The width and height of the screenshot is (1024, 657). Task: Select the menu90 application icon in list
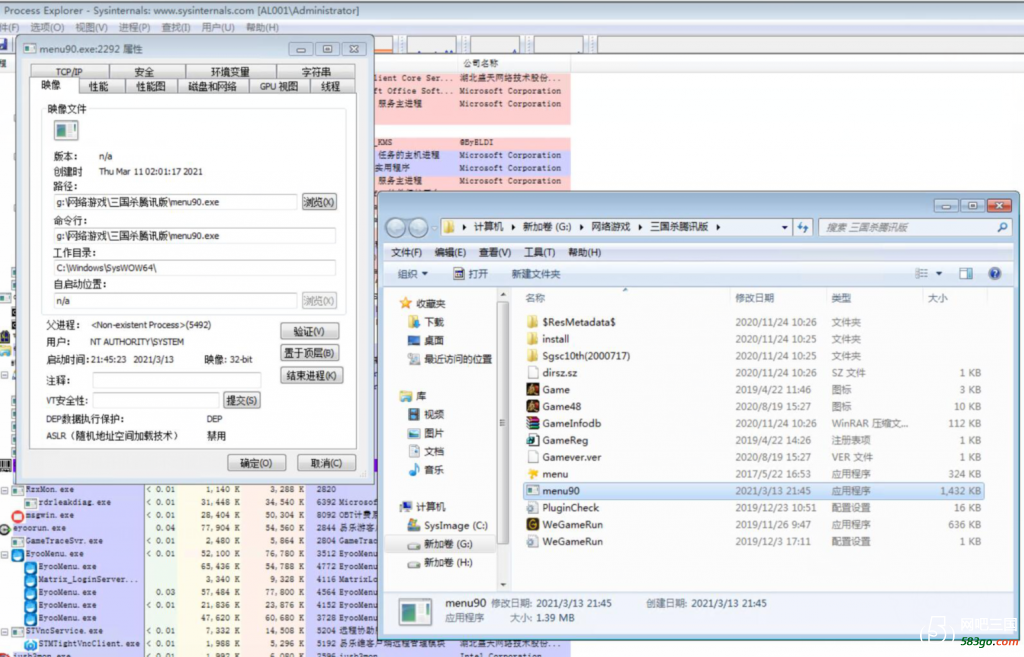point(532,490)
